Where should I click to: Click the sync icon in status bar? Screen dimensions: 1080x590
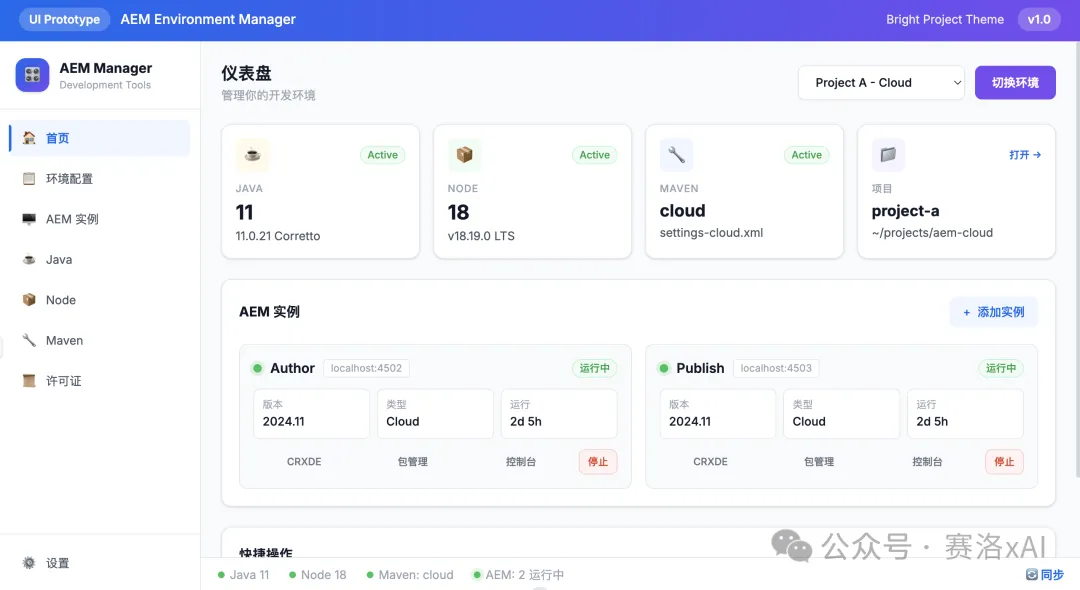[1032, 575]
